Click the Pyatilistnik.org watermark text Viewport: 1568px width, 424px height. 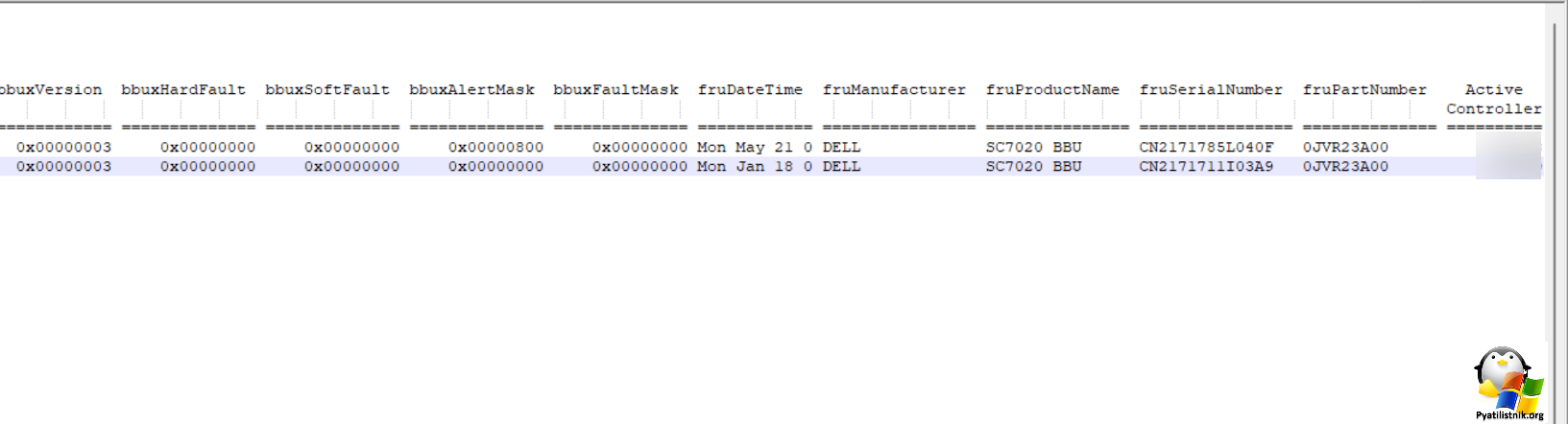pos(1509,415)
